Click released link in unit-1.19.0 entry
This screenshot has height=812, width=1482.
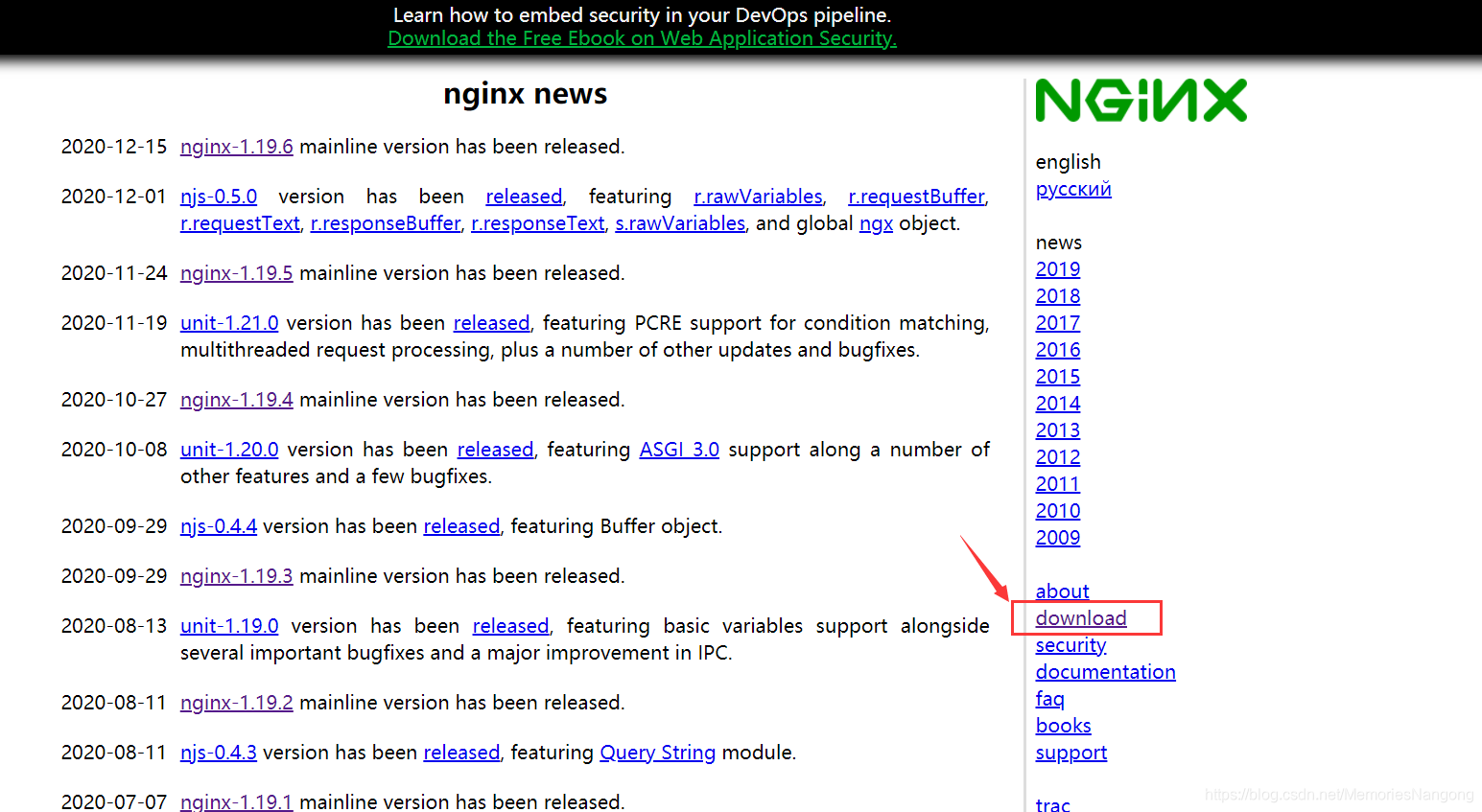510,626
